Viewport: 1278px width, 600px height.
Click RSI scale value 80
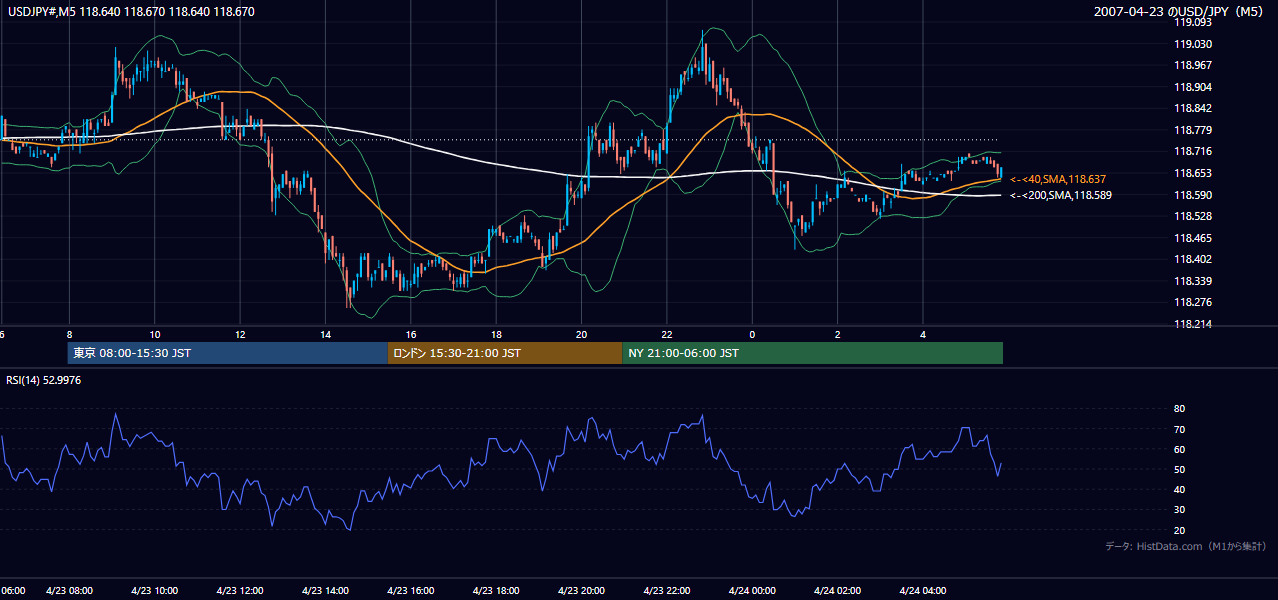pyautogui.click(x=1180, y=409)
